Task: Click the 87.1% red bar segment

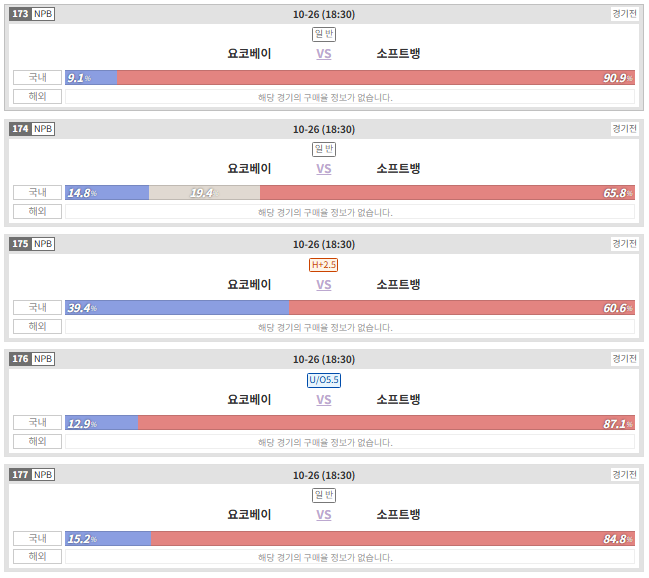Action: [x=386, y=423]
